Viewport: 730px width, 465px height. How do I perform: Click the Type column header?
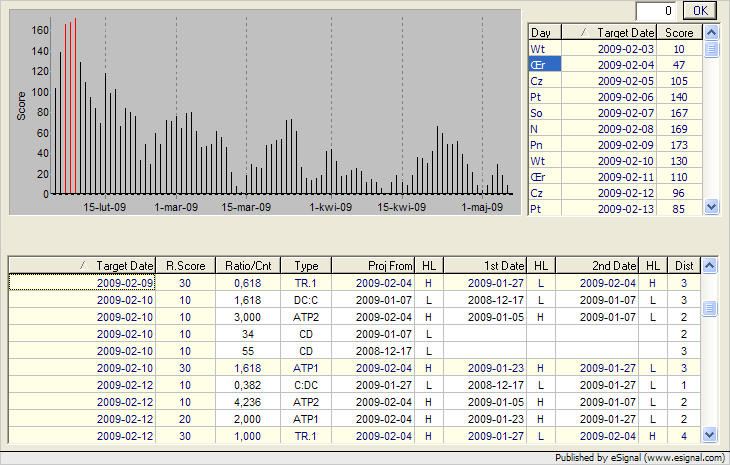coord(306,265)
